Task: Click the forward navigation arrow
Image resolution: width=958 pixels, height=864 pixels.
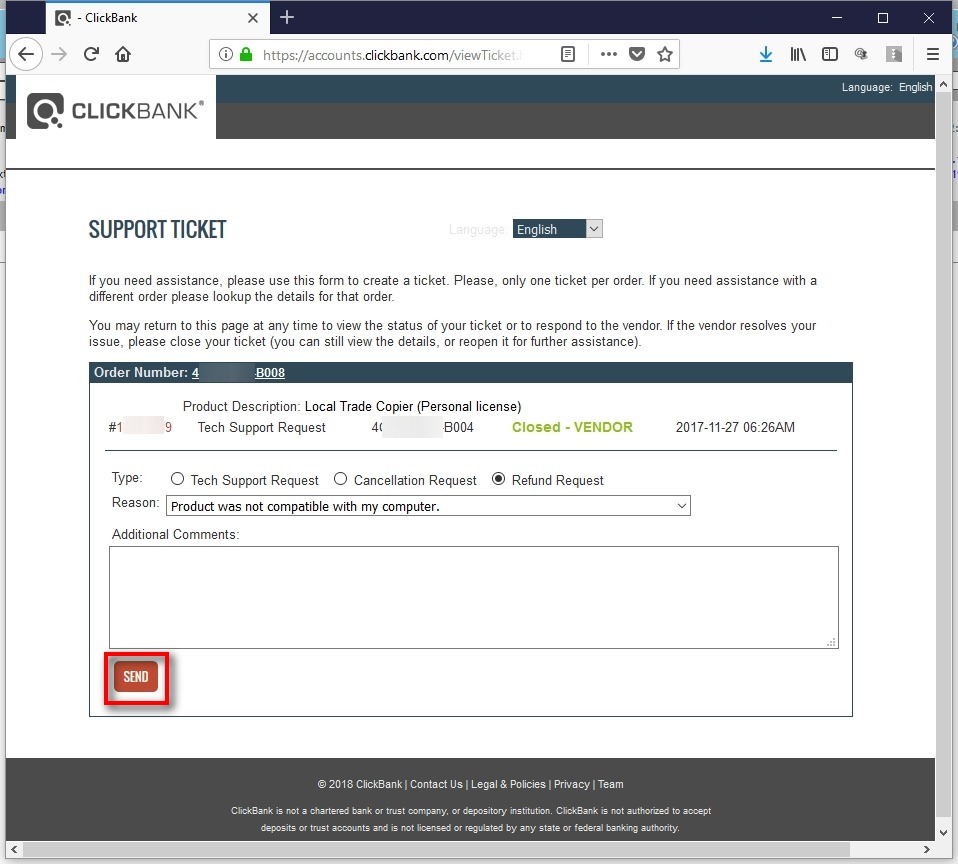Action: click(59, 54)
